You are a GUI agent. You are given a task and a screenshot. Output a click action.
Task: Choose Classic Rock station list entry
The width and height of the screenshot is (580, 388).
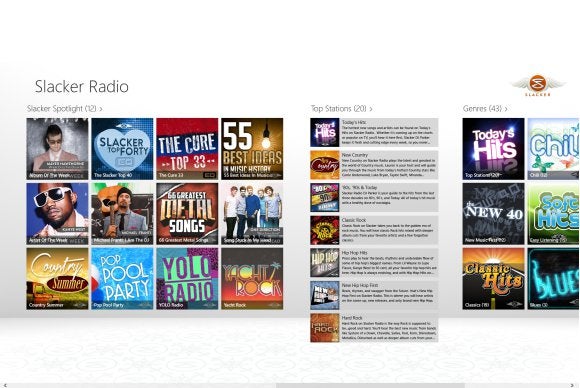click(x=374, y=230)
